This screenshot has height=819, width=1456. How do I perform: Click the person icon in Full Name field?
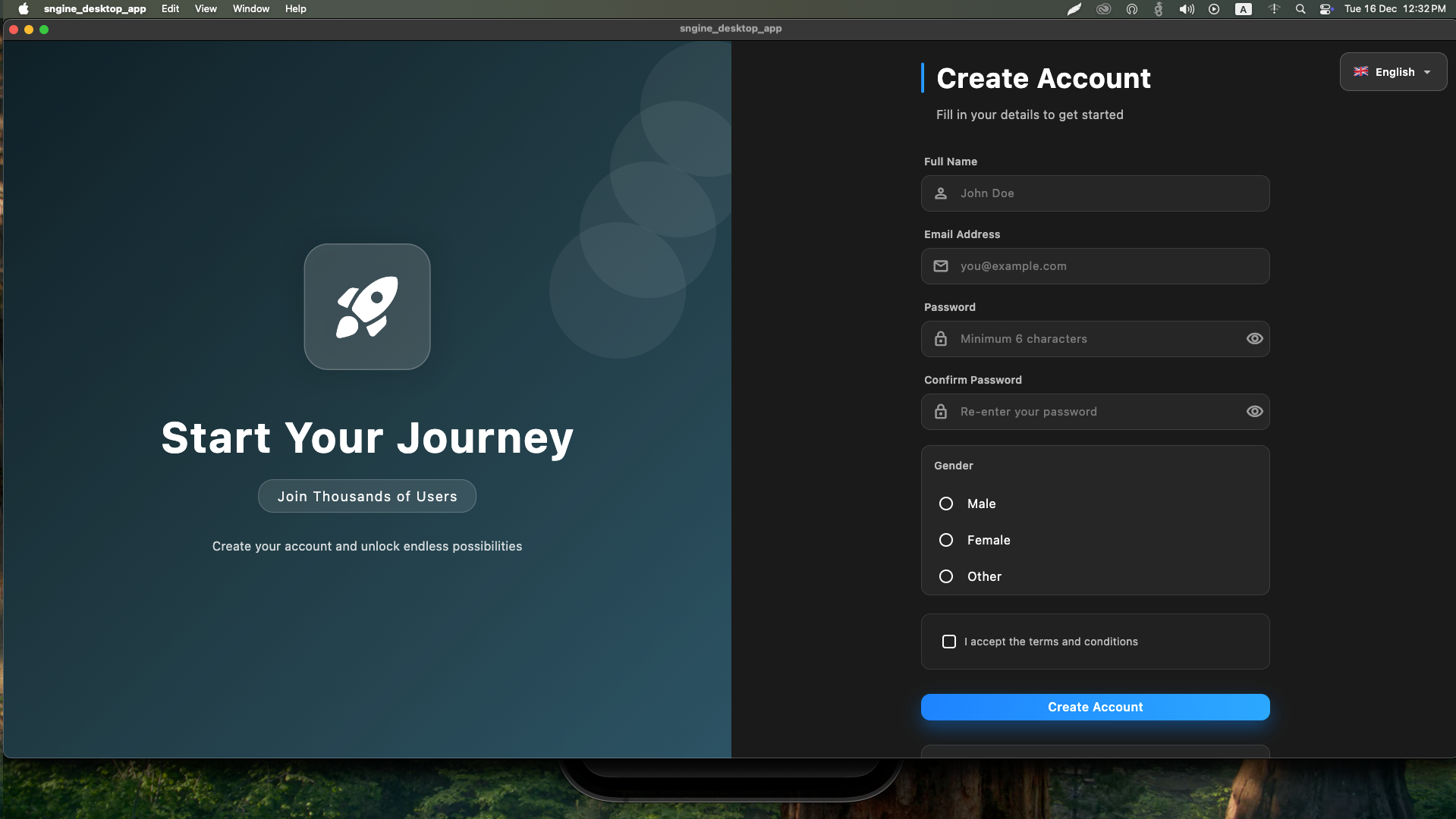tap(940, 193)
